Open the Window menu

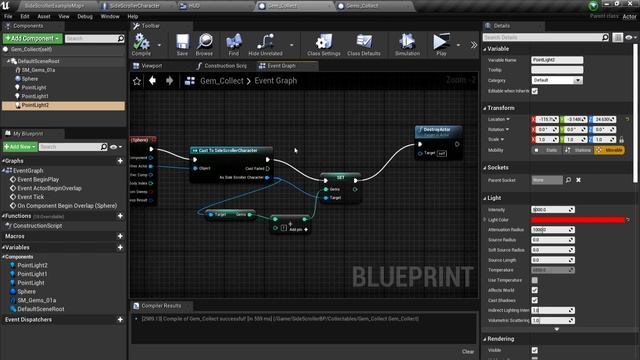(110, 16)
